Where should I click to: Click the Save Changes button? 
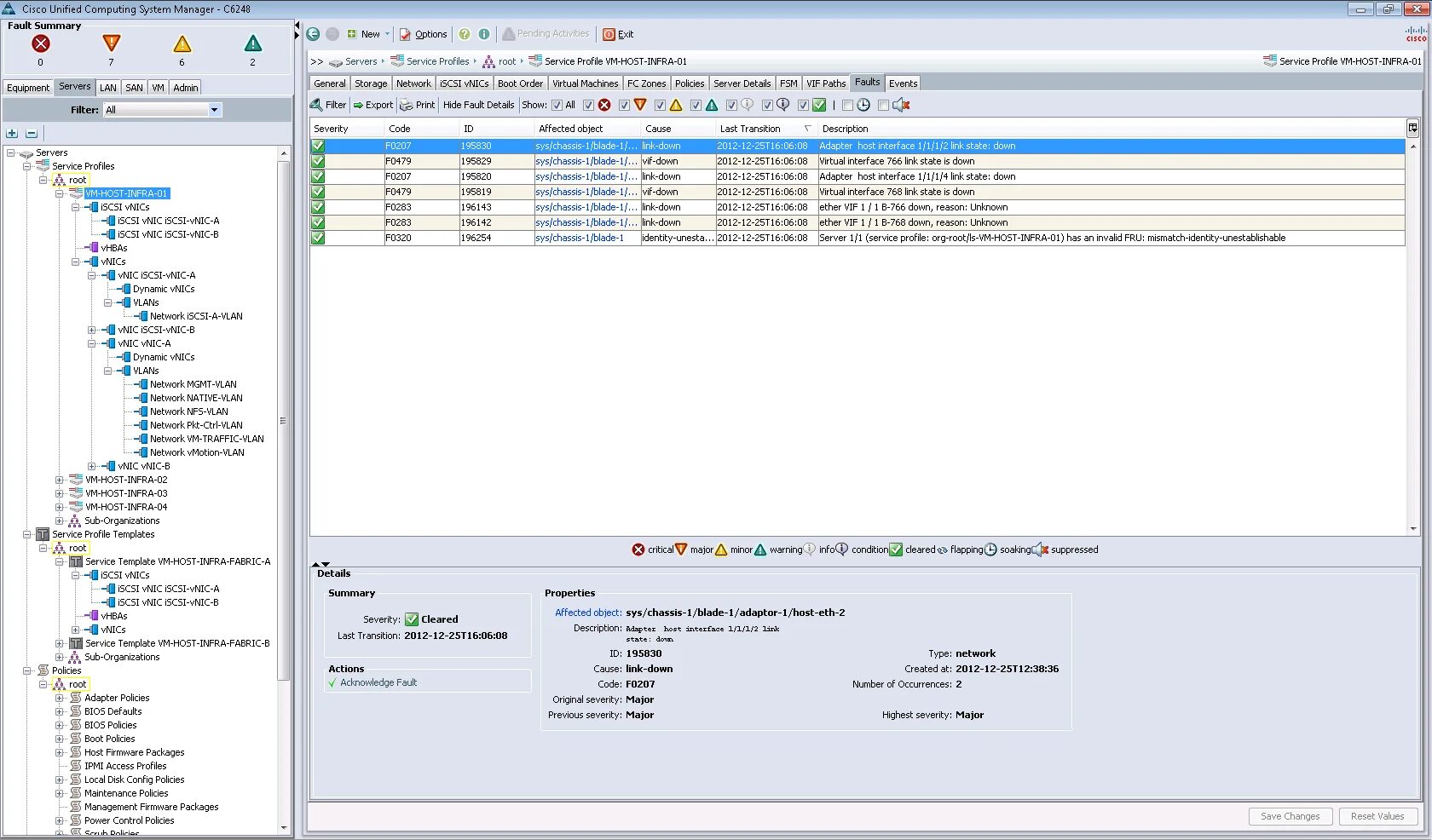click(1291, 815)
